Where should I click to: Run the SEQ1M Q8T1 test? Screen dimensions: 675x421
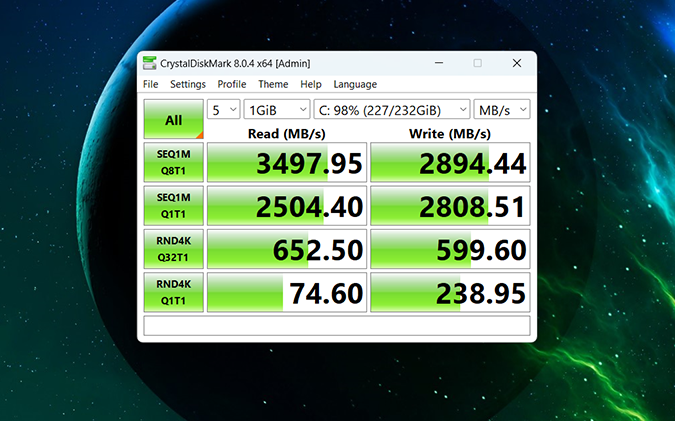(x=173, y=162)
